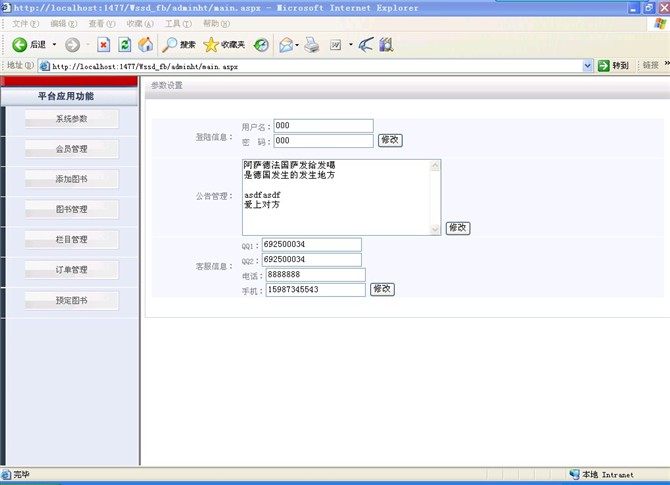Open the 文件 menu
The width and height of the screenshot is (670, 485).
[26, 24]
